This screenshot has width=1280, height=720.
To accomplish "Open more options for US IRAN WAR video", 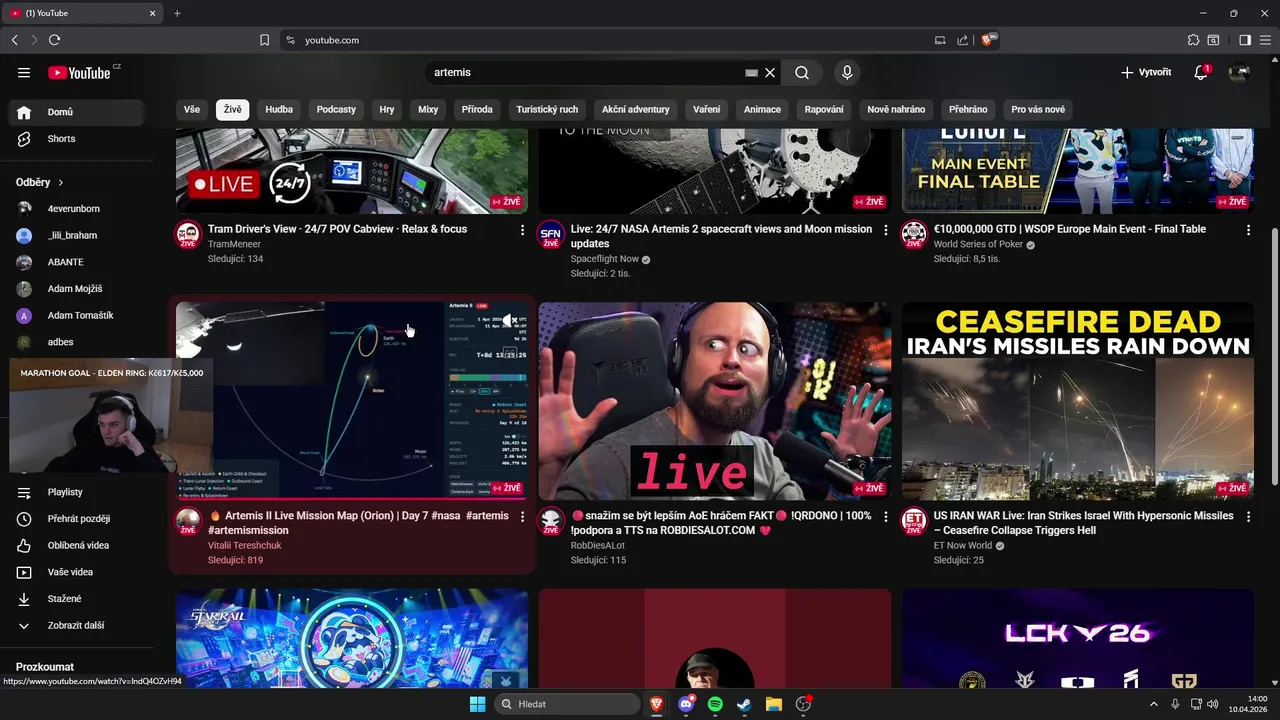I will point(1248,517).
